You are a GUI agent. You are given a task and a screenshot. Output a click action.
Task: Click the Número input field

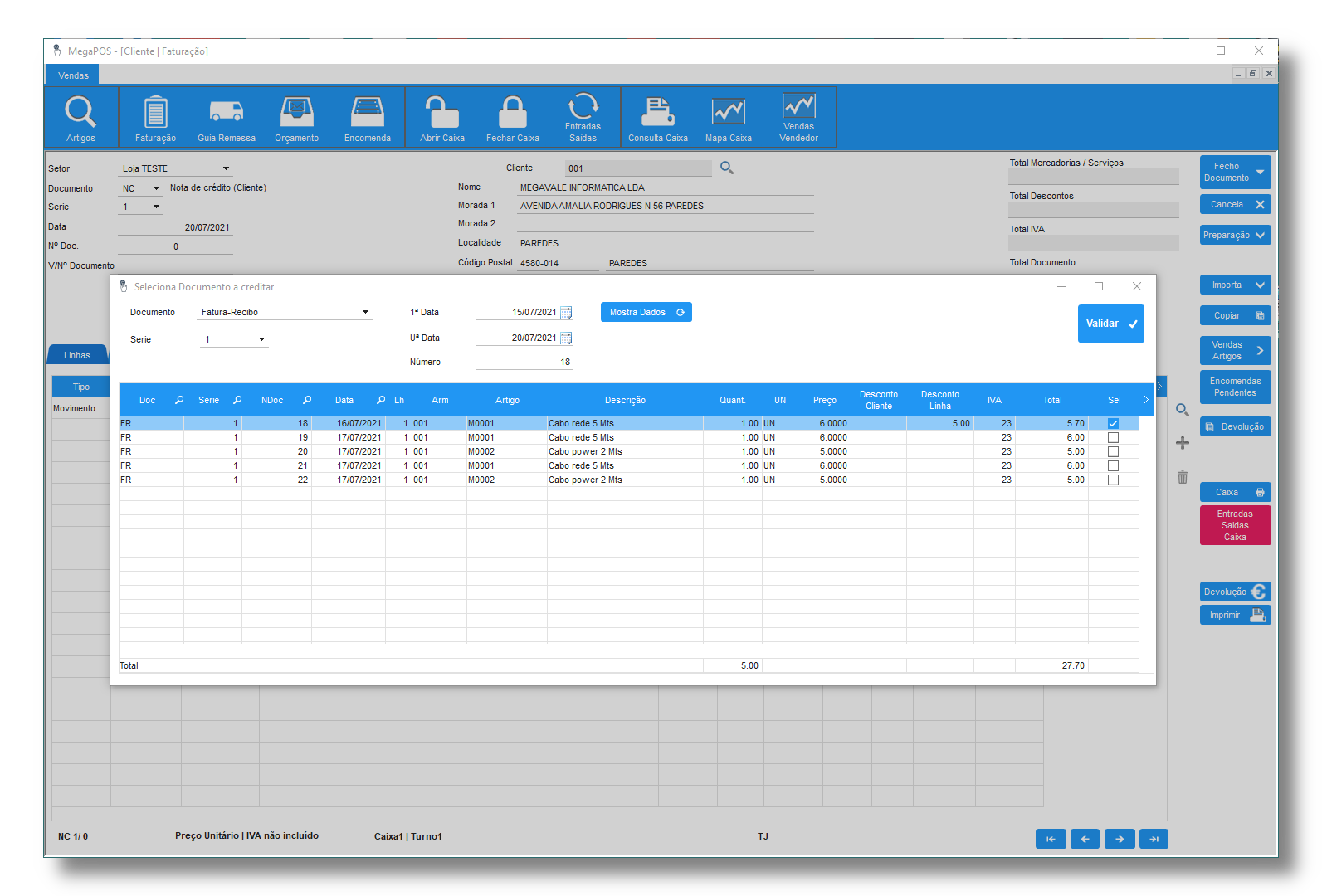(524, 362)
